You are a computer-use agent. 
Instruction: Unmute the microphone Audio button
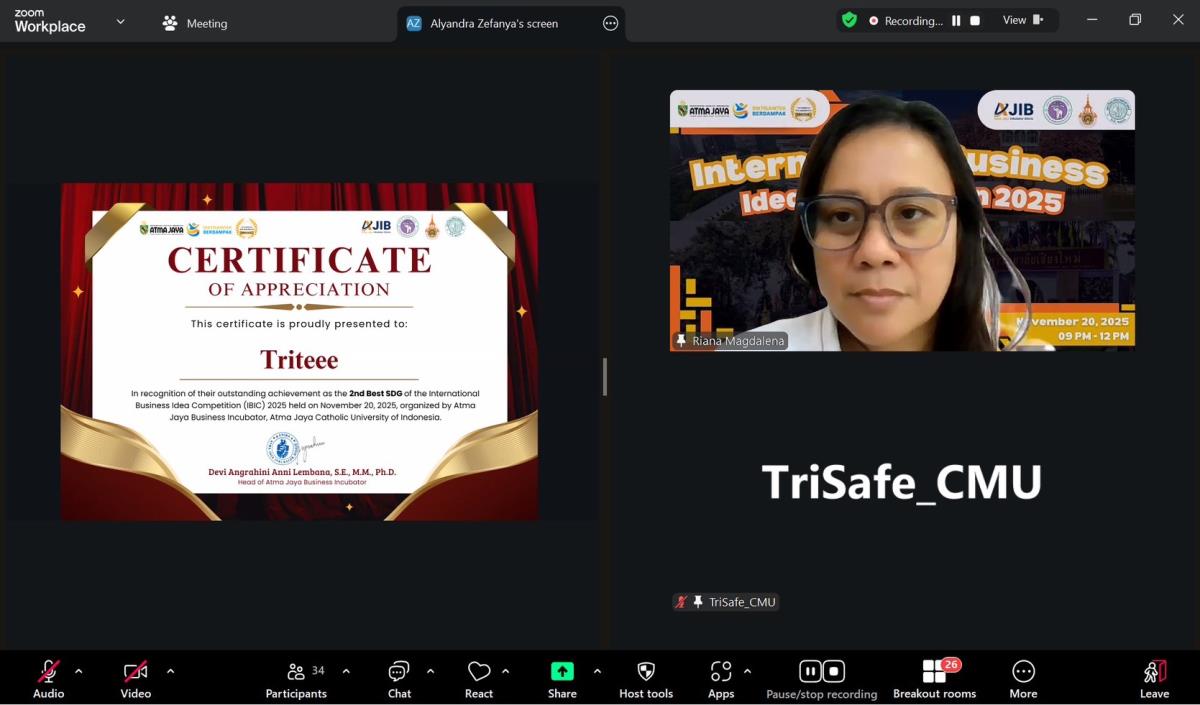[x=48, y=678]
